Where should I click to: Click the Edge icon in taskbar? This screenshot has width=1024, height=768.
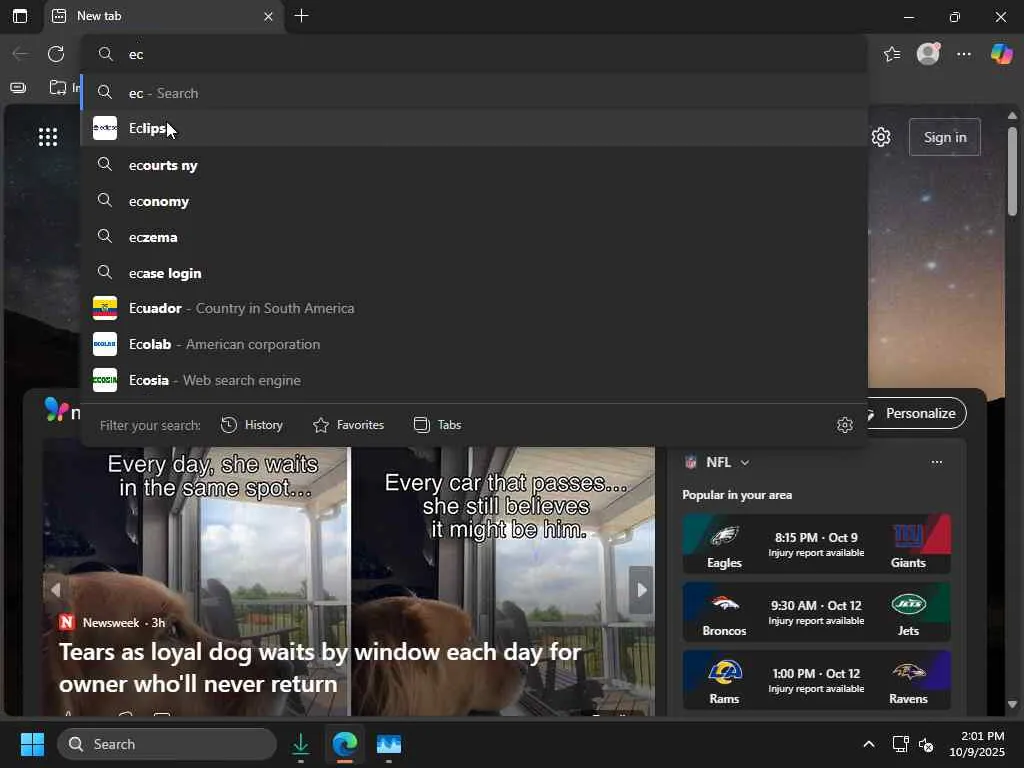coord(345,744)
